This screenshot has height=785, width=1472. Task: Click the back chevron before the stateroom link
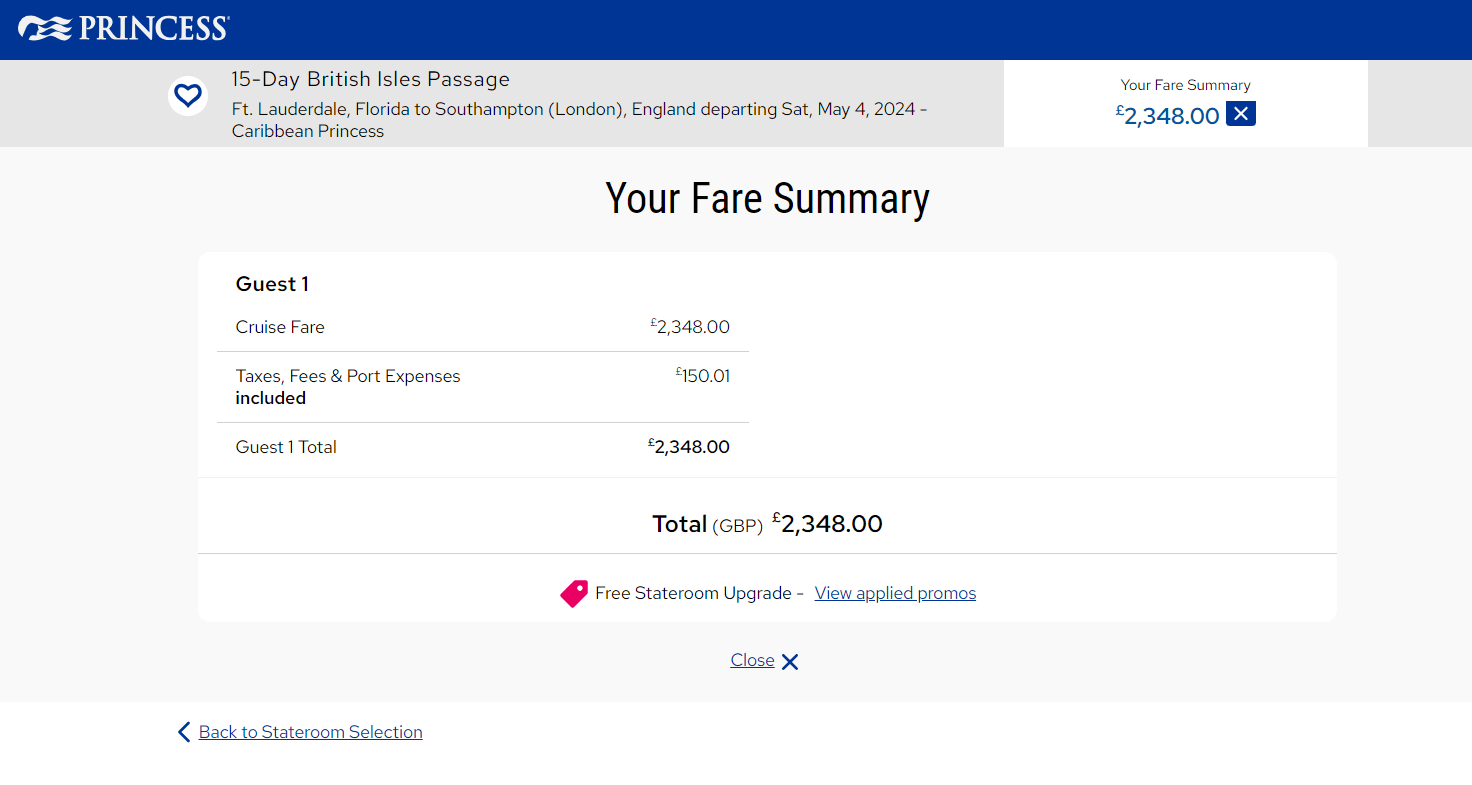(x=184, y=732)
